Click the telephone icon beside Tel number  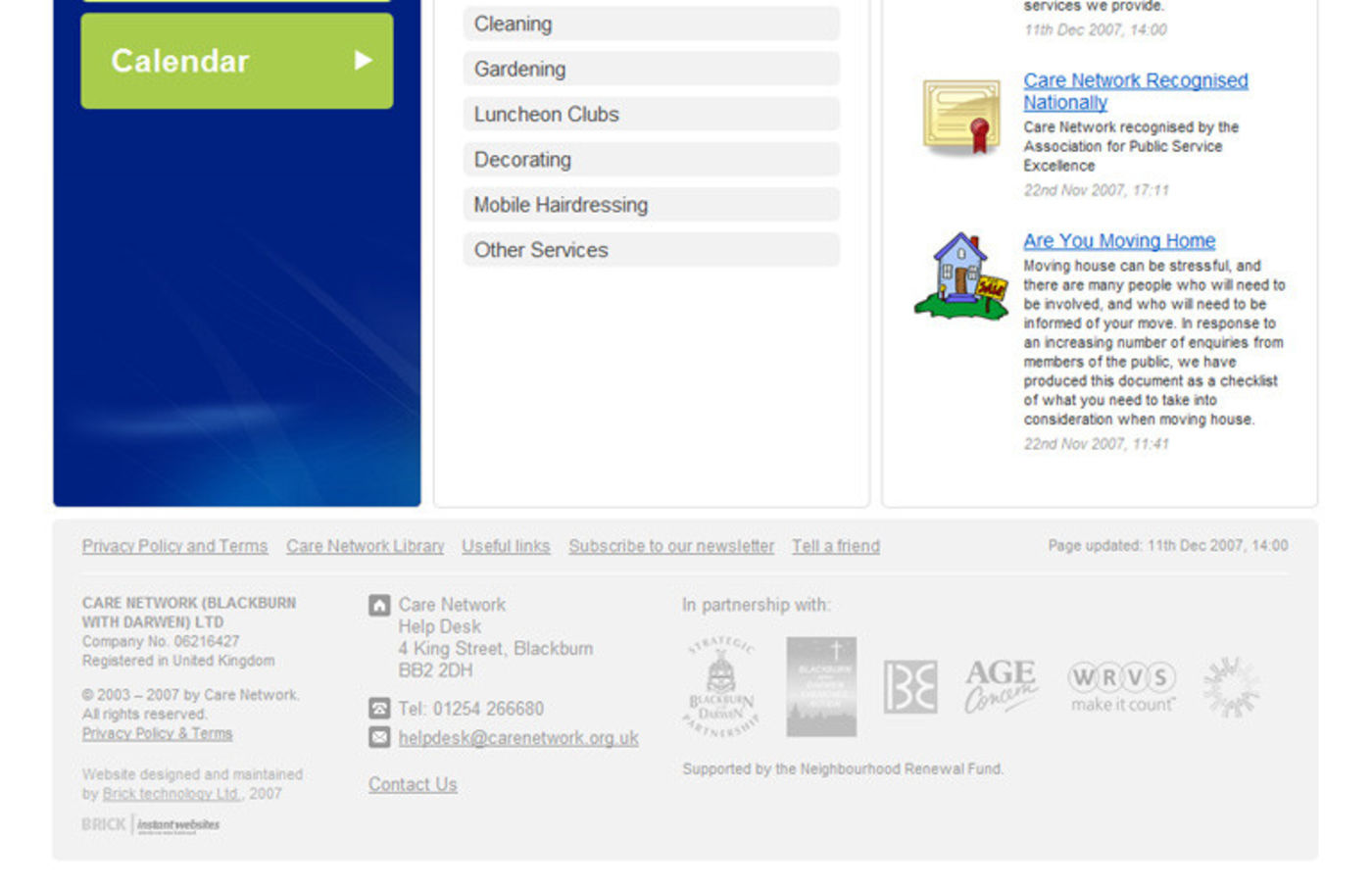tap(379, 708)
